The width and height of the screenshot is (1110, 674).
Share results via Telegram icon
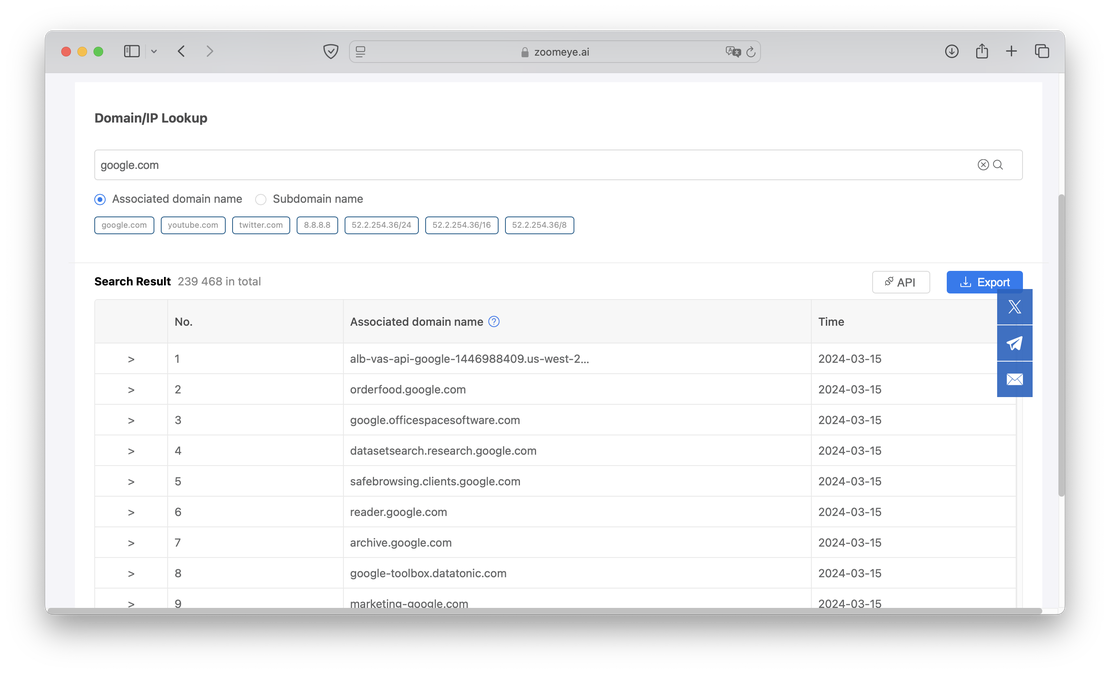point(1014,342)
